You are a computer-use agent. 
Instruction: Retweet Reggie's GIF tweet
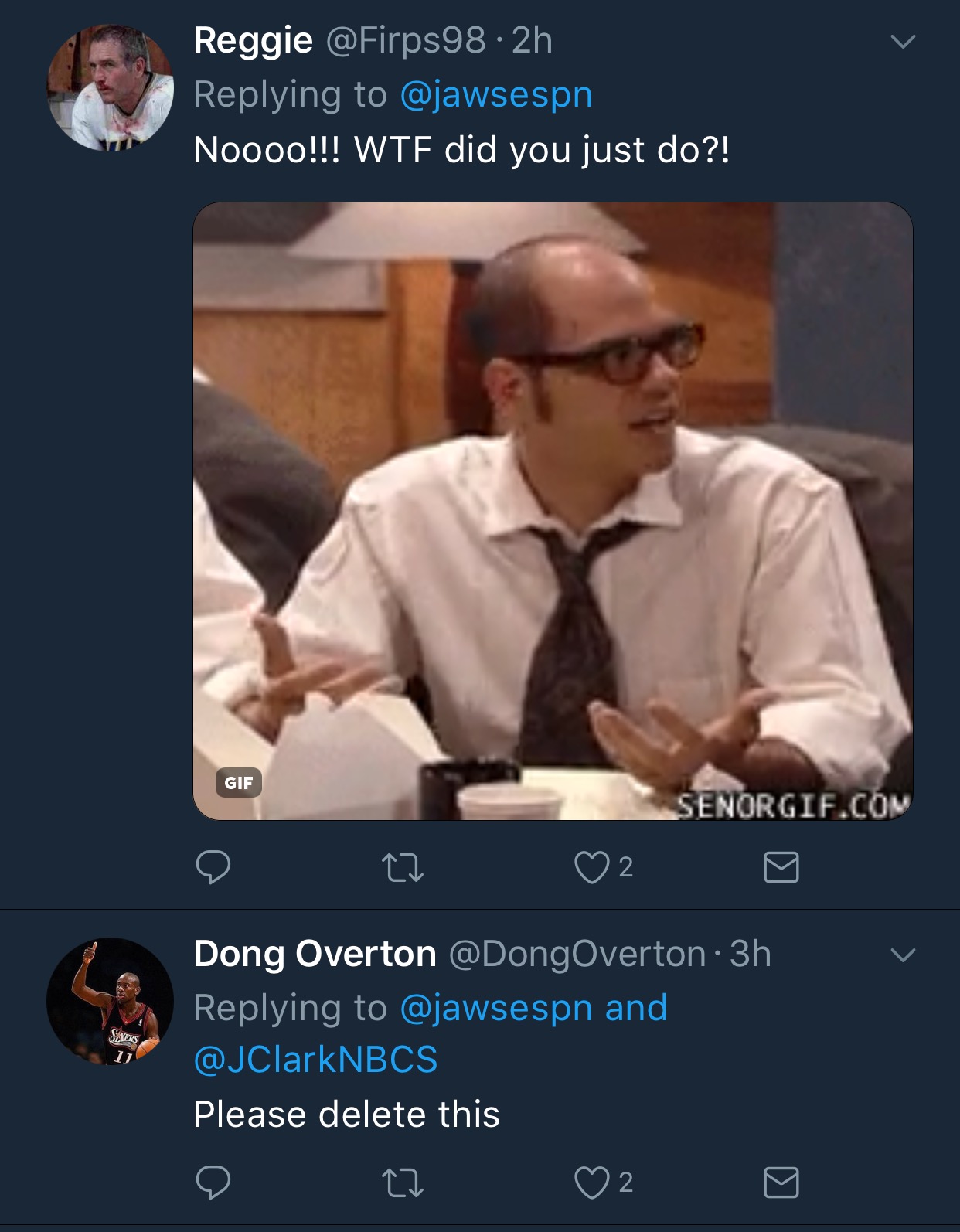(403, 867)
